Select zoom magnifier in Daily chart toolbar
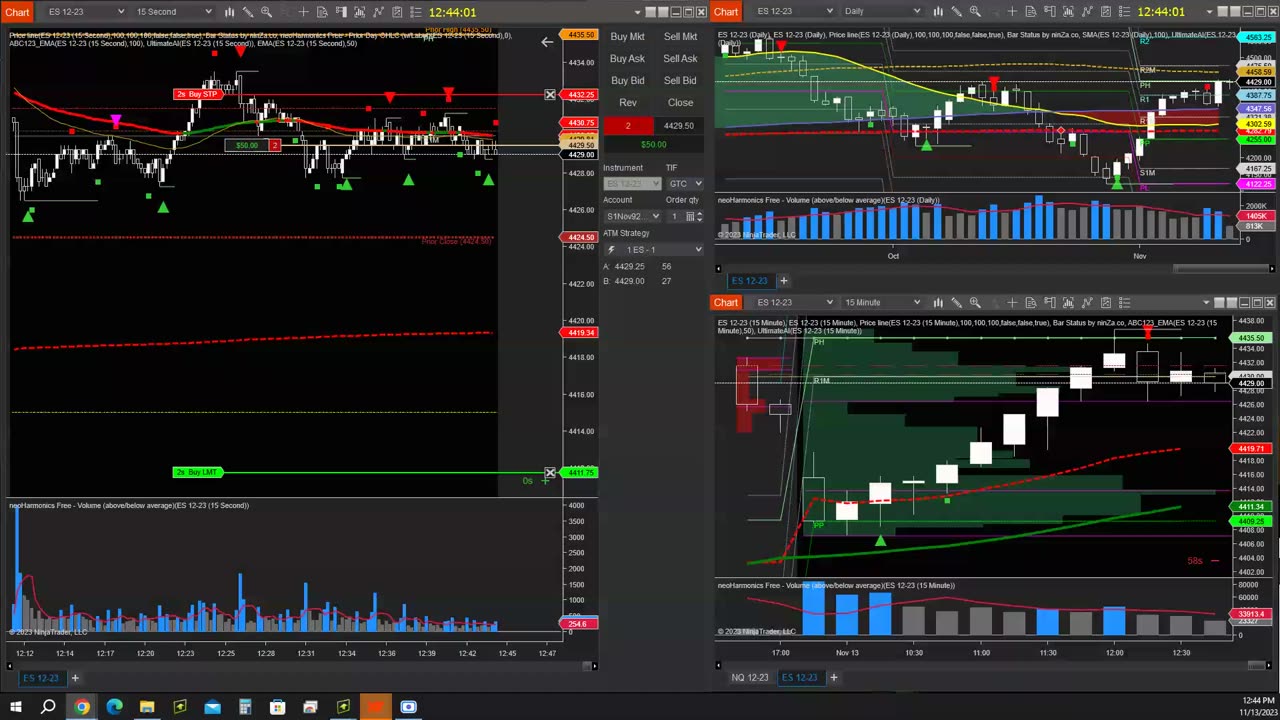 click(975, 11)
